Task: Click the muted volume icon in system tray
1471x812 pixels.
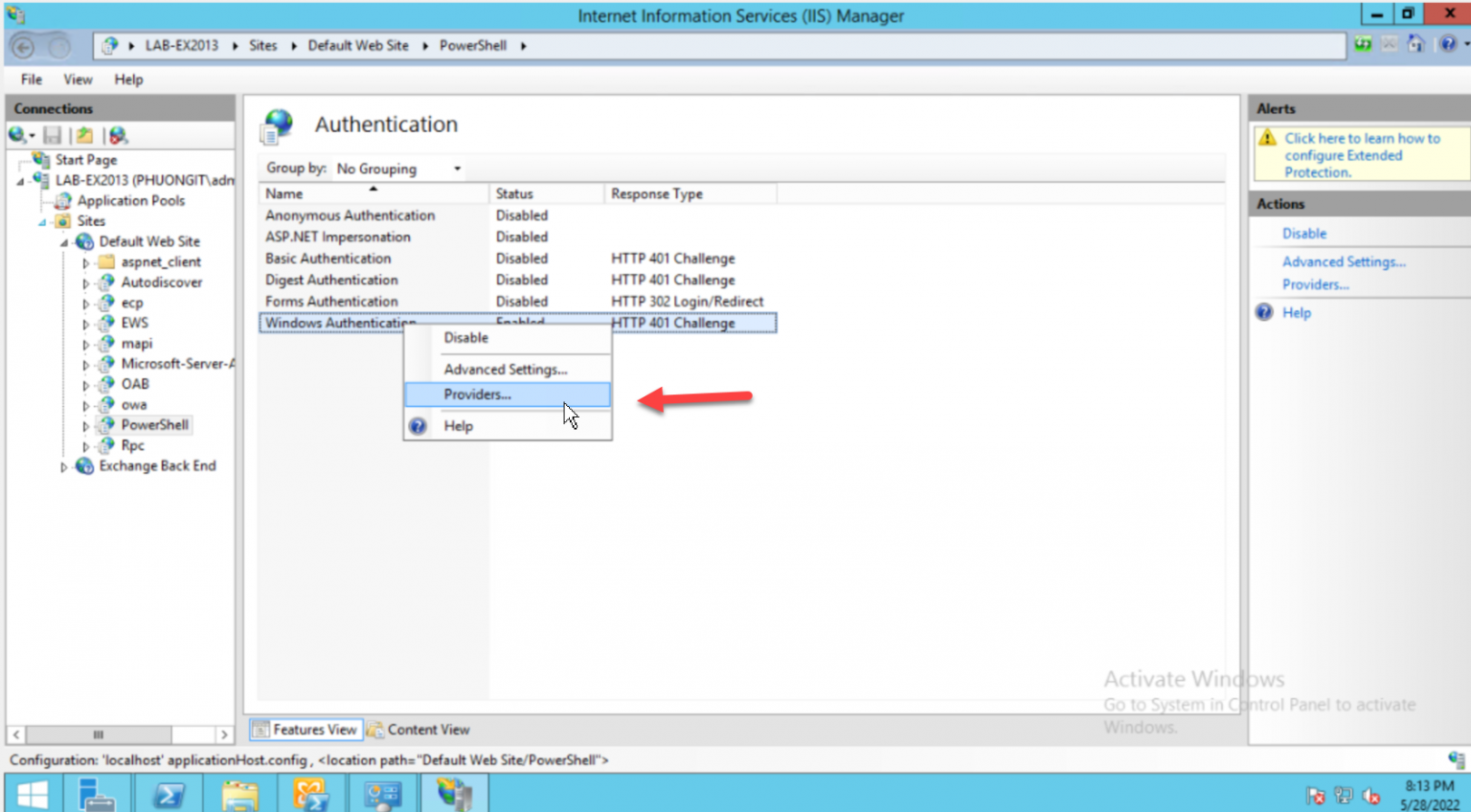Action: [1371, 795]
